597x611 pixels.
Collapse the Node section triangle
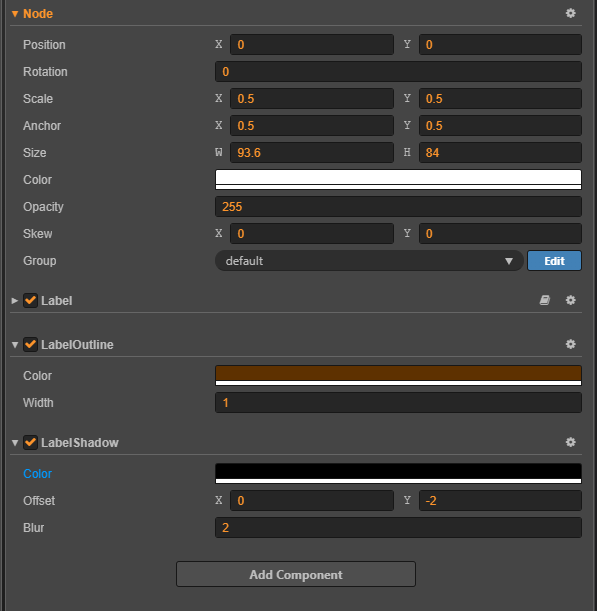point(15,14)
